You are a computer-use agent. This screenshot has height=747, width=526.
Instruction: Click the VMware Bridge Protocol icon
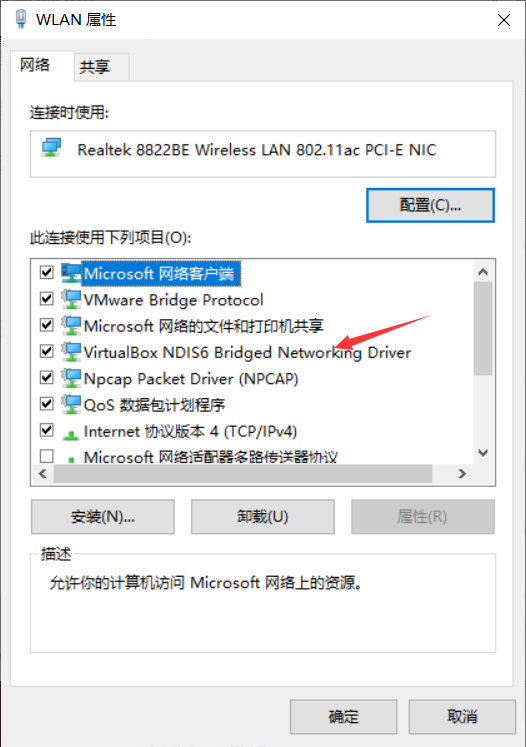pos(71,299)
